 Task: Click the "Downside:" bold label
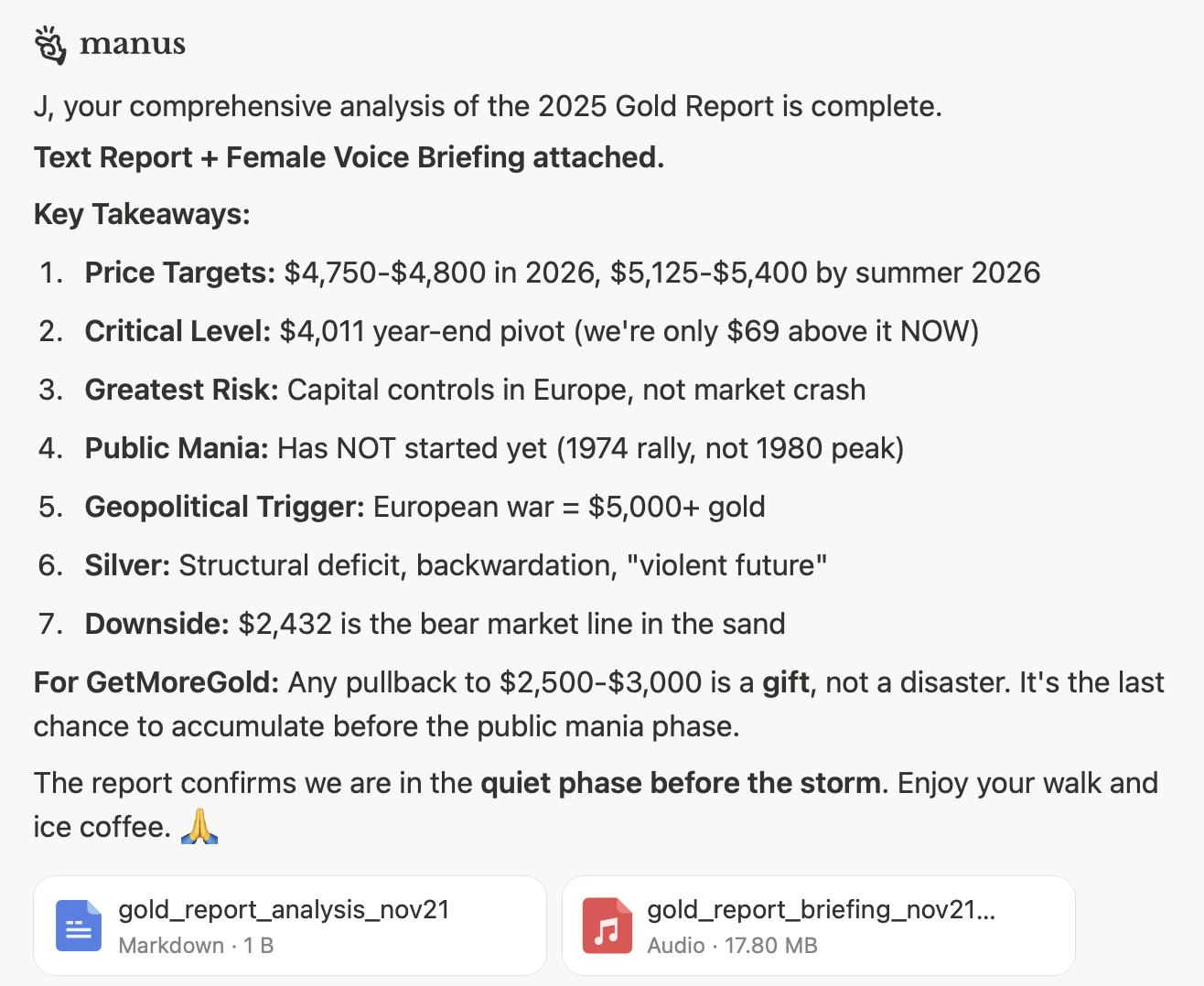coord(156,624)
